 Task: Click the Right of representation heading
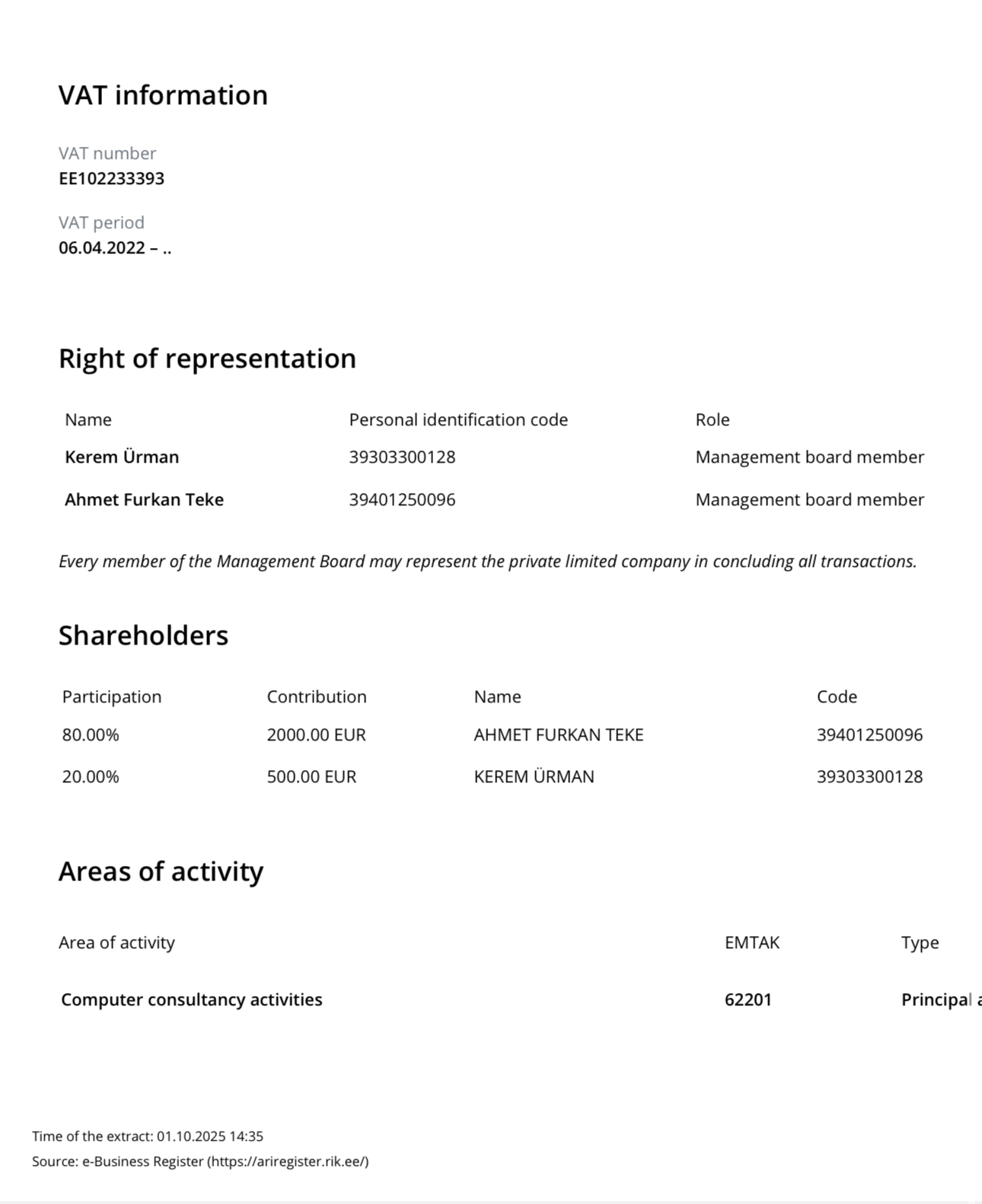pos(207,358)
